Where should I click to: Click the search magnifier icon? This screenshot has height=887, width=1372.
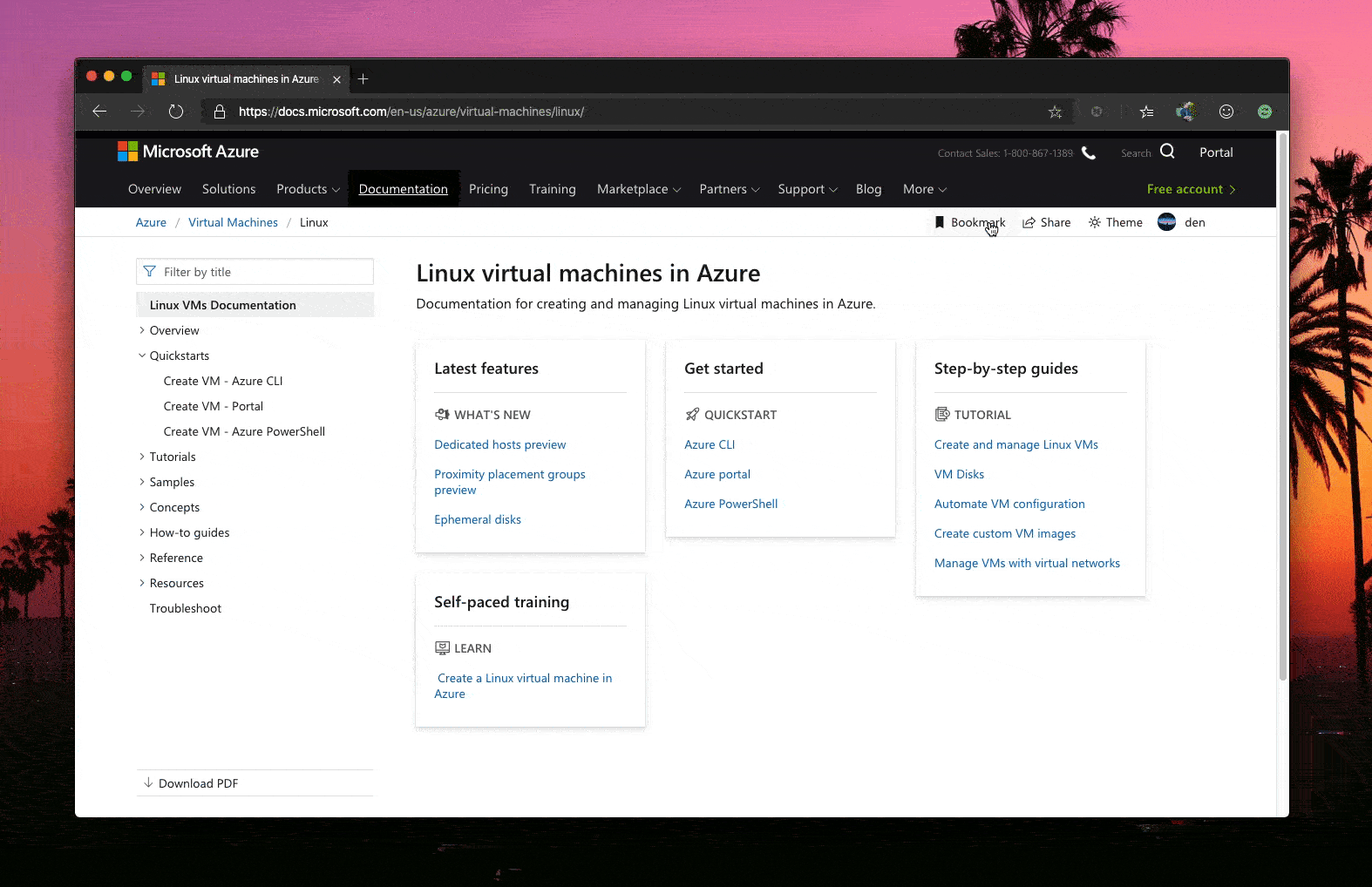pos(1167,152)
